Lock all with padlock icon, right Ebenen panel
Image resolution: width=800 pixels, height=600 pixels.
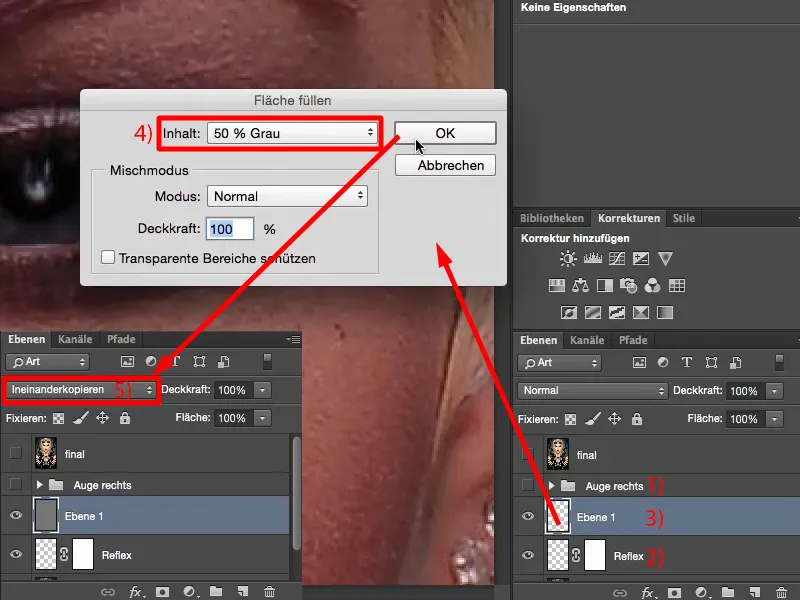[x=637, y=419]
